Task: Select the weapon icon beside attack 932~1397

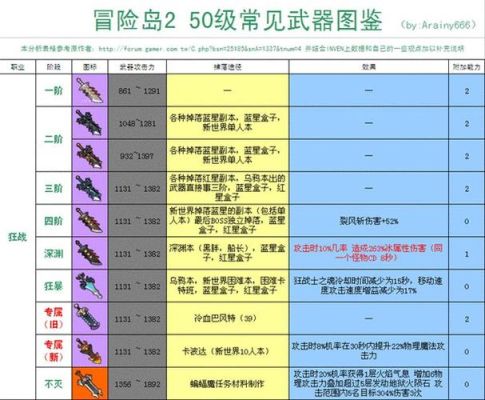Action: (90, 156)
